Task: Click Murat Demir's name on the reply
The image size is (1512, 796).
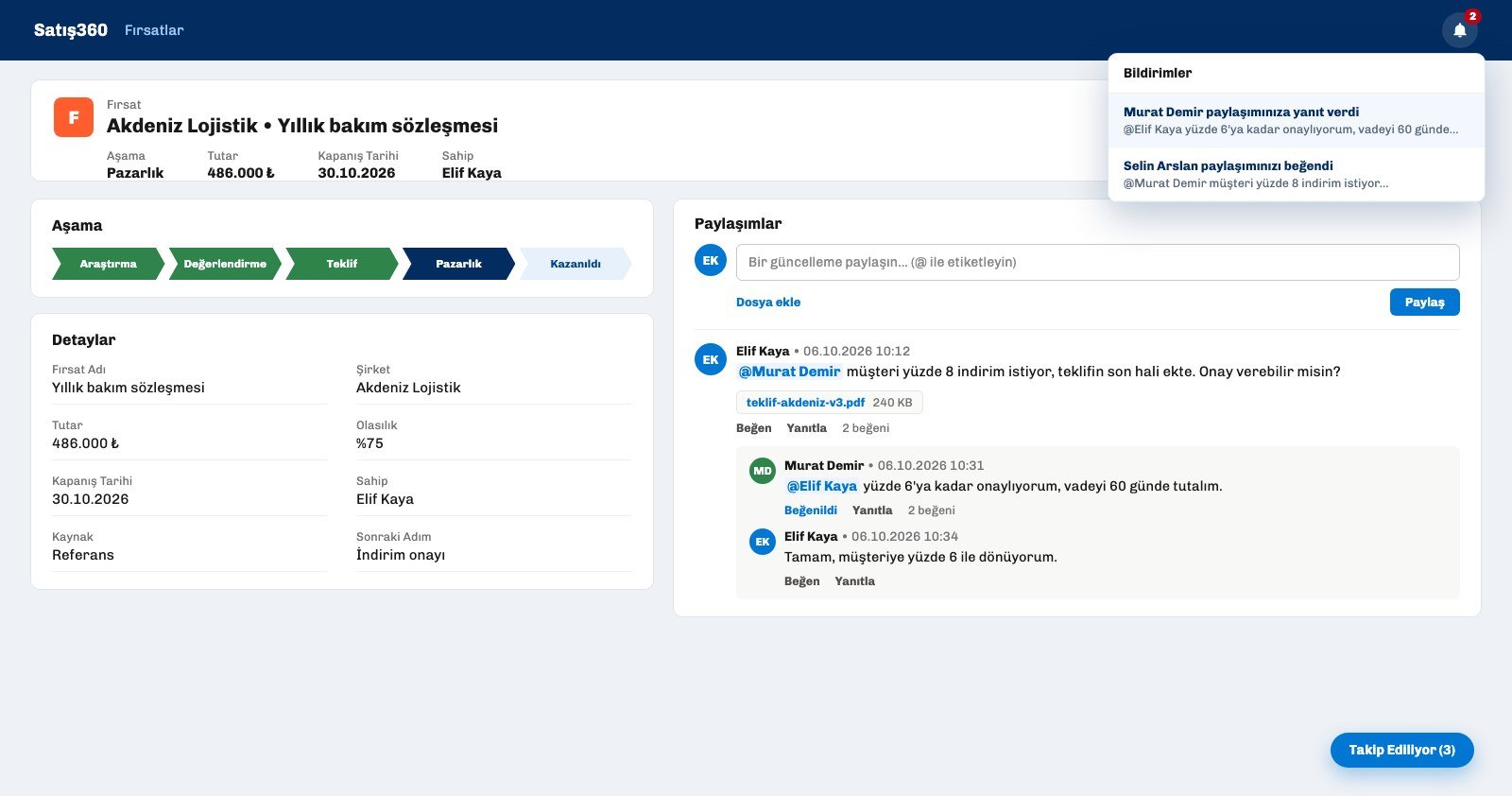Action: coord(824,465)
